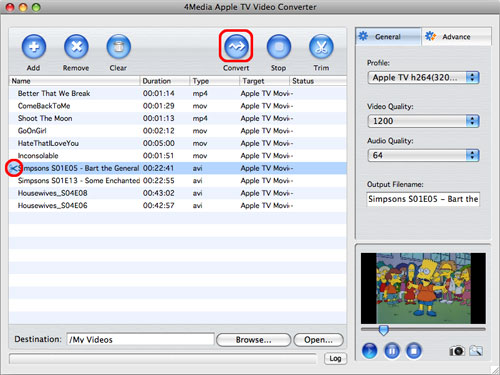Click the Target column header
Viewport: 500px width, 375px height.
tap(264, 81)
